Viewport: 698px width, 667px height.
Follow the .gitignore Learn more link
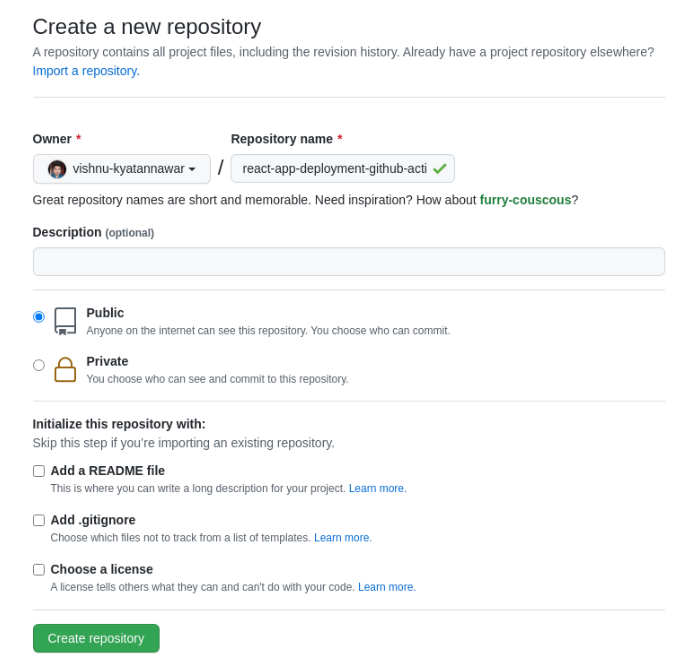342,538
